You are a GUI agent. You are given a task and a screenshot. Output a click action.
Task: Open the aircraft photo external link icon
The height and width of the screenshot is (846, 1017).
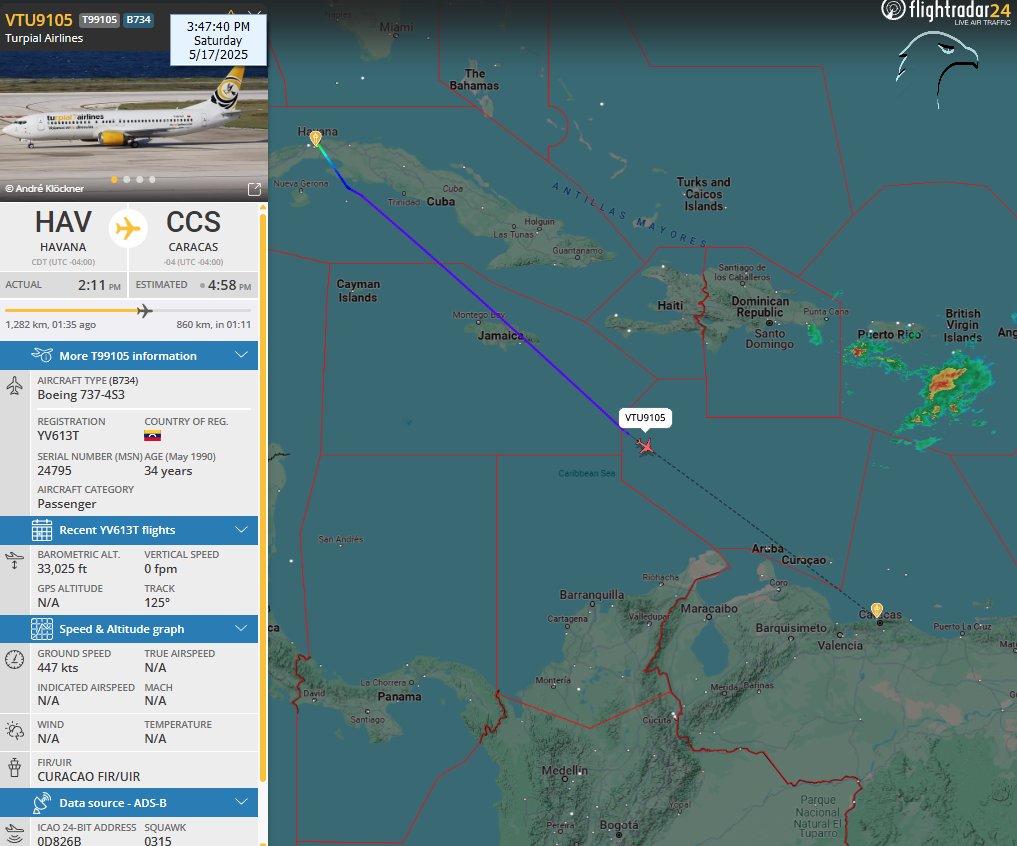[x=254, y=189]
